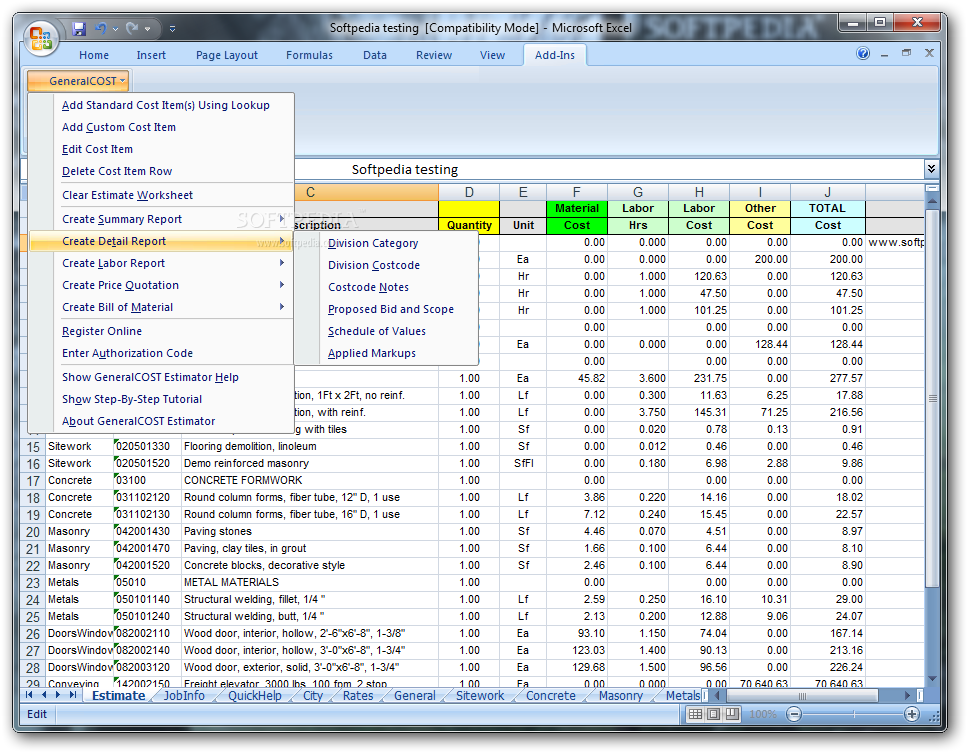The height and width of the screenshot is (753, 968).
Task: Click the vertical scrollbar down arrow
Action: pos(932,679)
